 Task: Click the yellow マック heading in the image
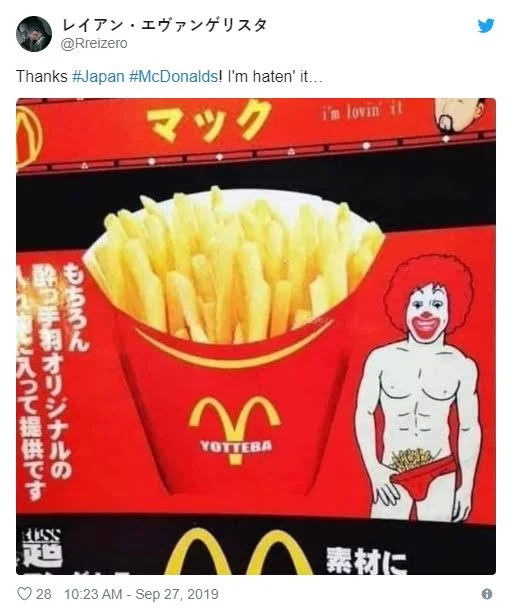pos(210,122)
